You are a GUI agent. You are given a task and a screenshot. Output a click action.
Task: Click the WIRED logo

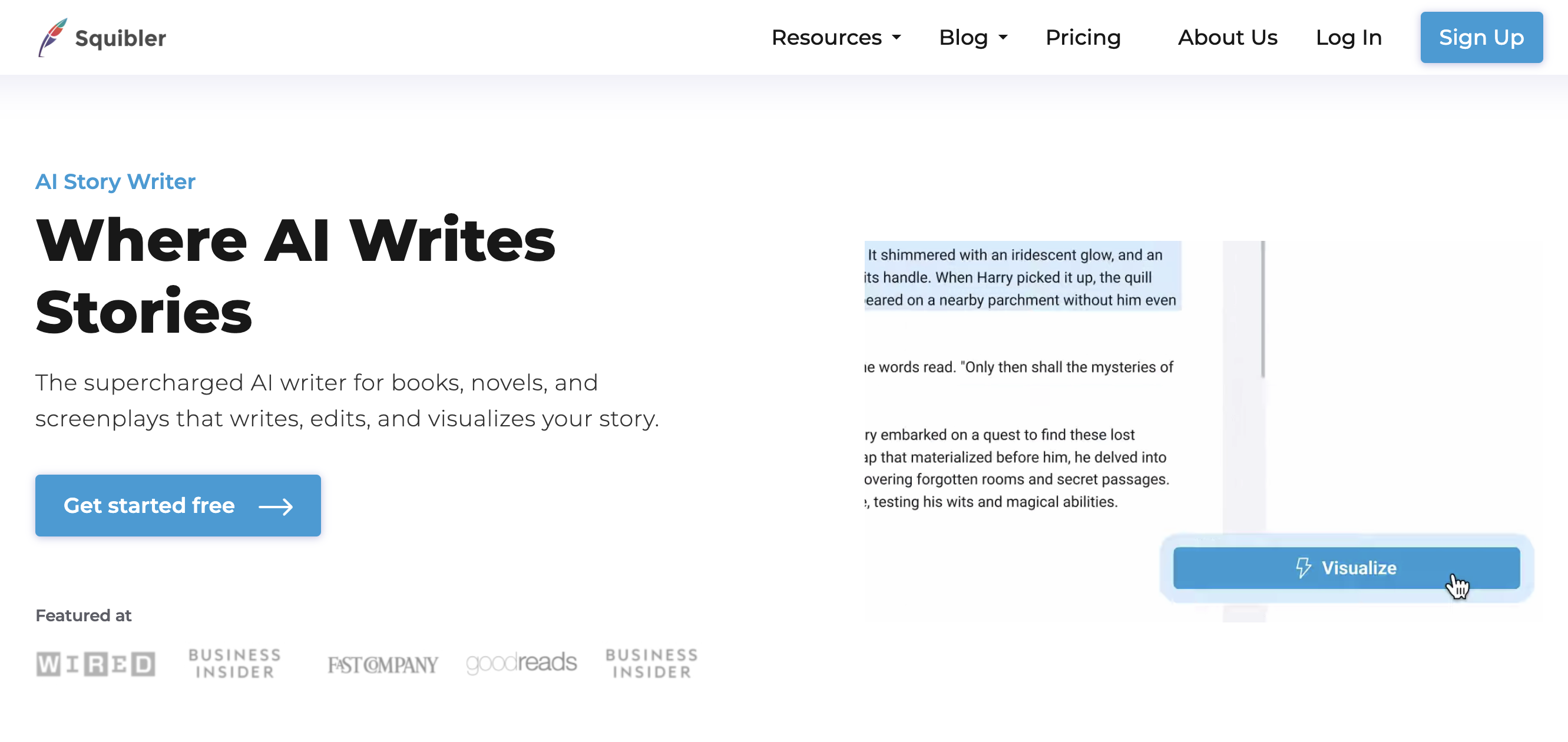click(x=95, y=664)
